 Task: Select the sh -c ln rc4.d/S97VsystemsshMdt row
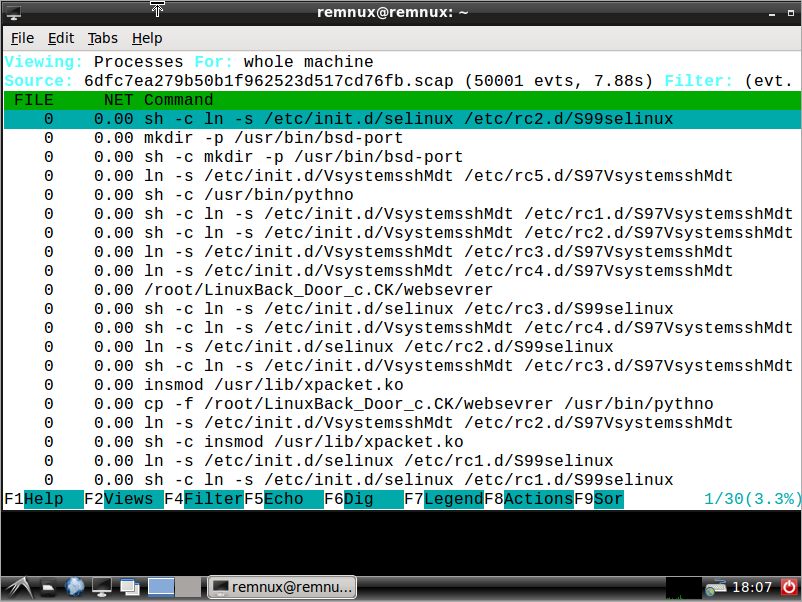403,328
